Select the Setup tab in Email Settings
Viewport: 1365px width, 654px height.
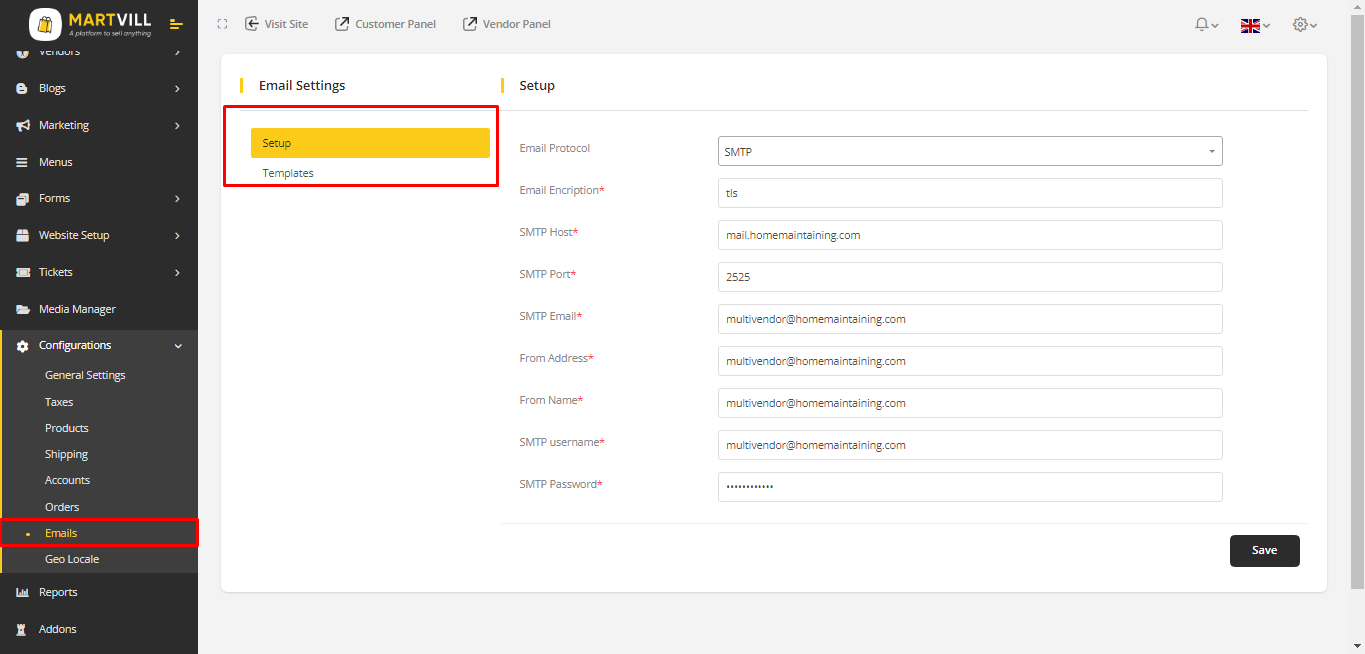(x=369, y=143)
